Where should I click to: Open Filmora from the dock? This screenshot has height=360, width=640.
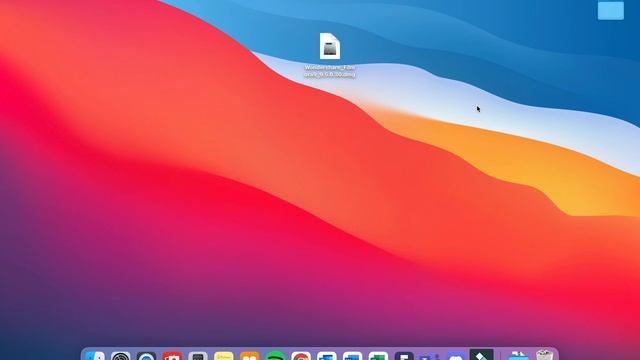[482, 355]
